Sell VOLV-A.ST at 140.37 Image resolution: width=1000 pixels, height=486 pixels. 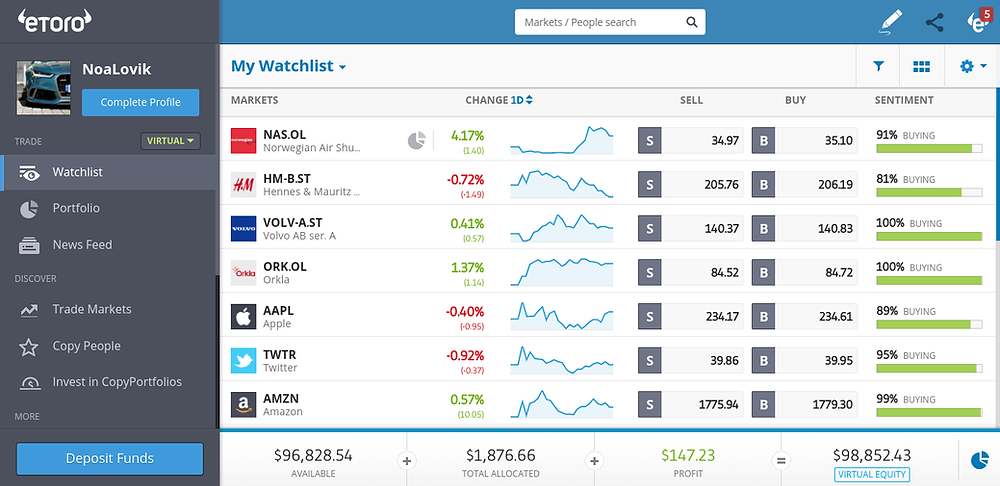(x=691, y=228)
